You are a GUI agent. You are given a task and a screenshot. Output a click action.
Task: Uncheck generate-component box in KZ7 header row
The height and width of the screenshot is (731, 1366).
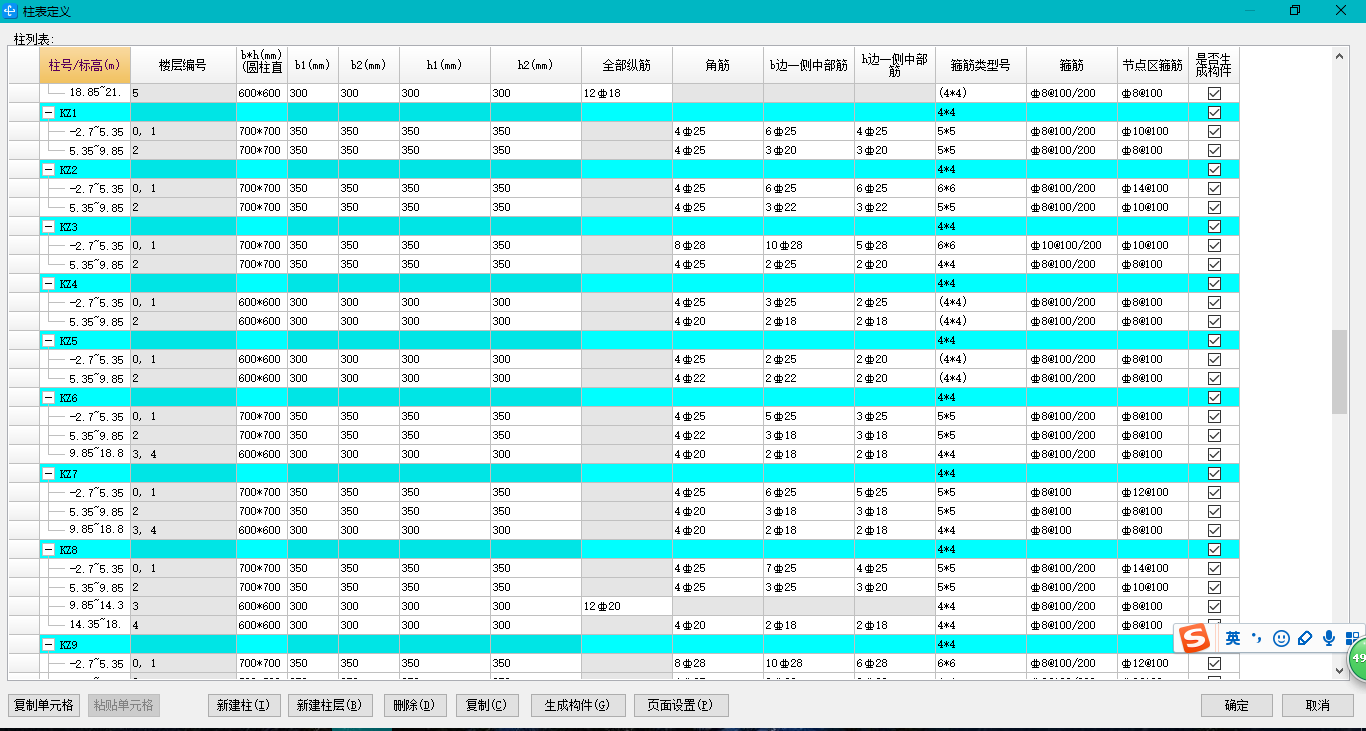coord(1214,474)
